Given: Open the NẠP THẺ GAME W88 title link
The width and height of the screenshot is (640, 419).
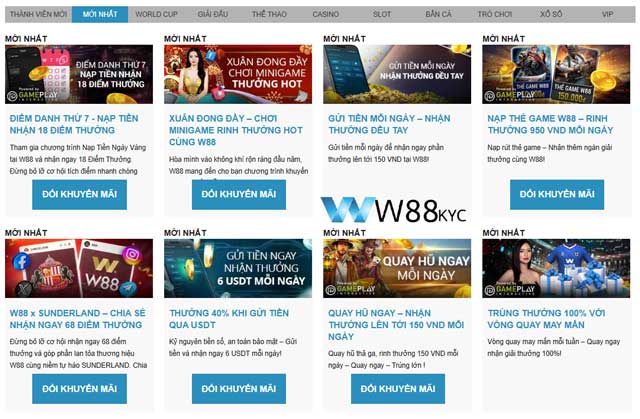Looking at the screenshot, I should [548, 123].
